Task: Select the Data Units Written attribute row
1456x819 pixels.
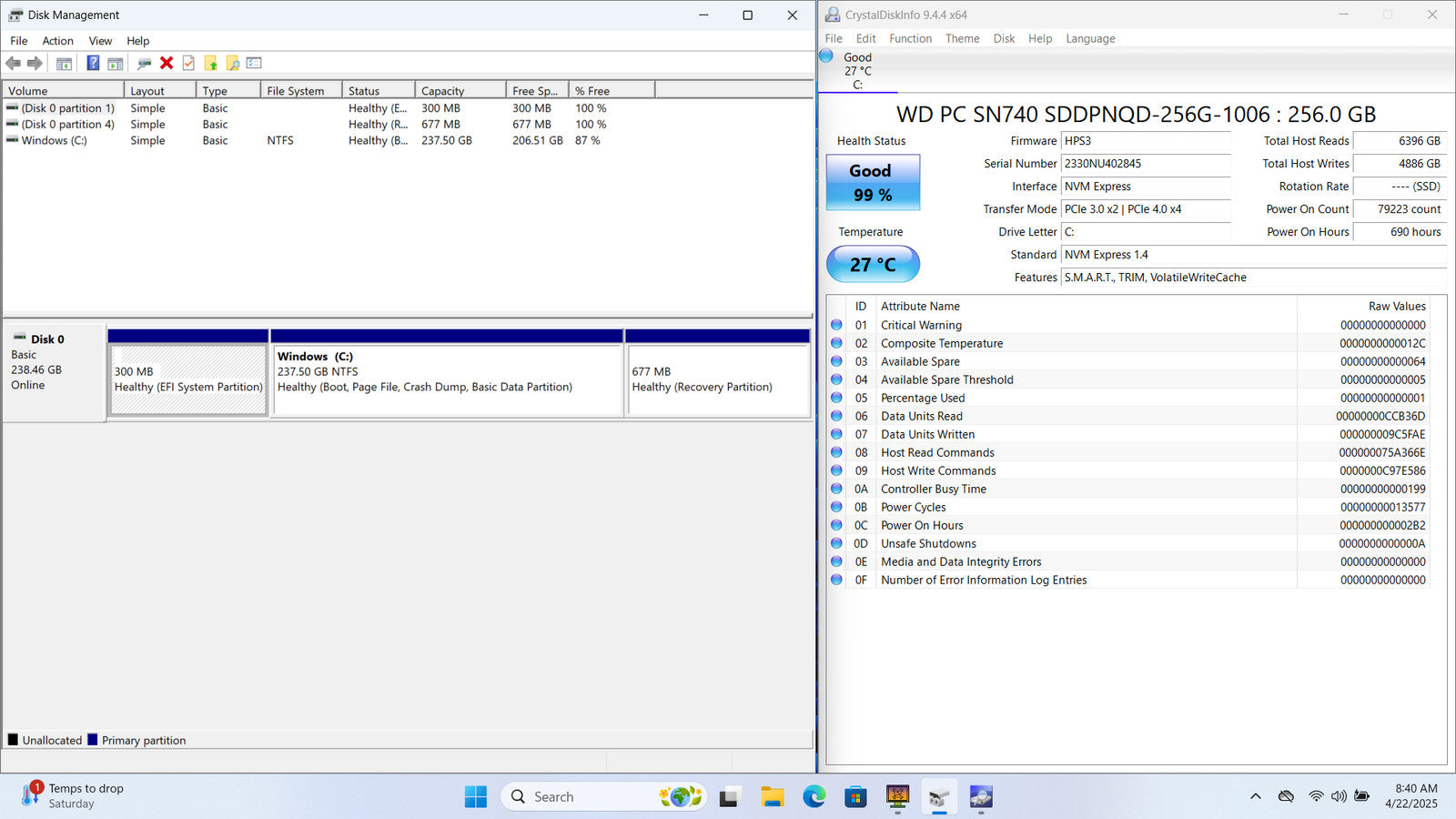Action: point(1128,434)
